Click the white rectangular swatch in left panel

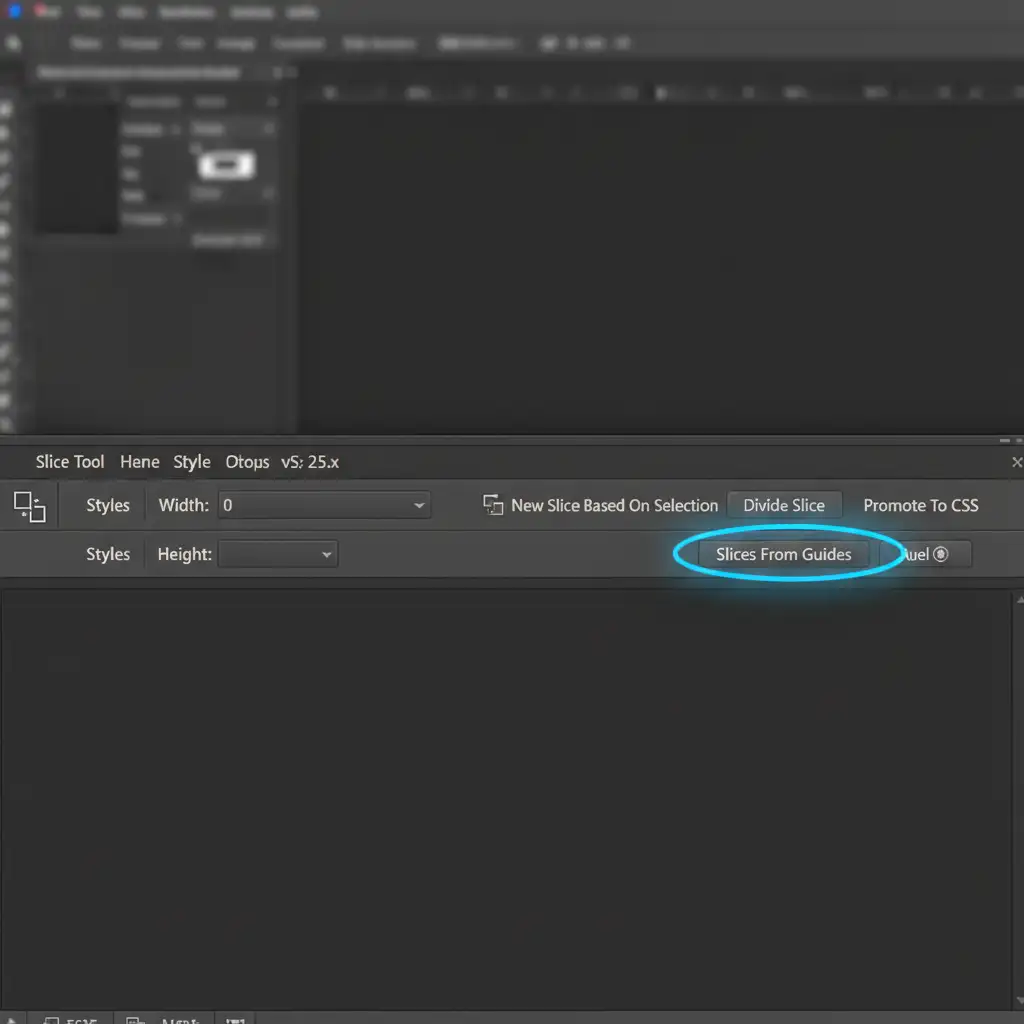coord(226,165)
